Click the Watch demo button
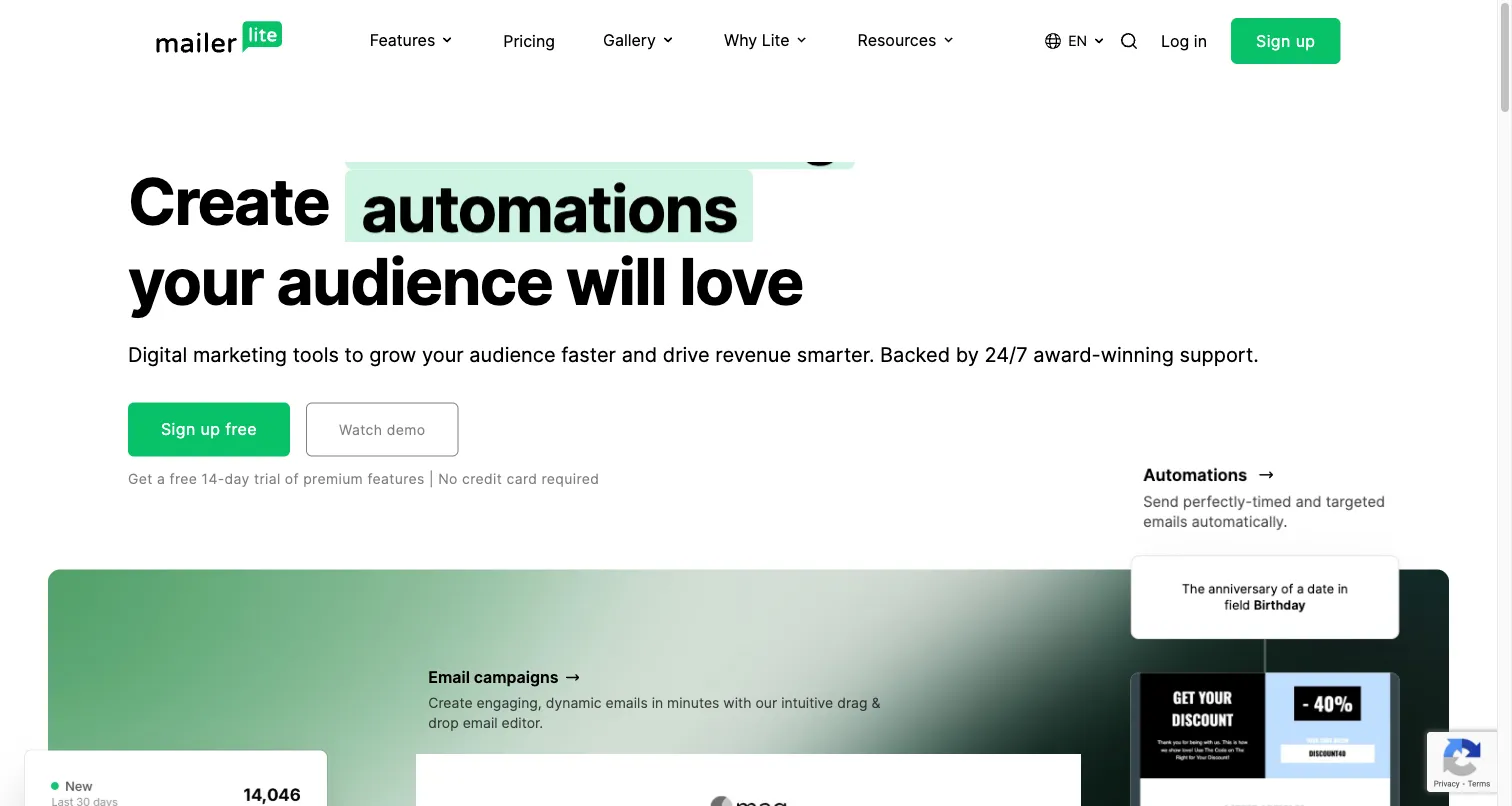Screen dimensions: 1512x806 (382, 429)
